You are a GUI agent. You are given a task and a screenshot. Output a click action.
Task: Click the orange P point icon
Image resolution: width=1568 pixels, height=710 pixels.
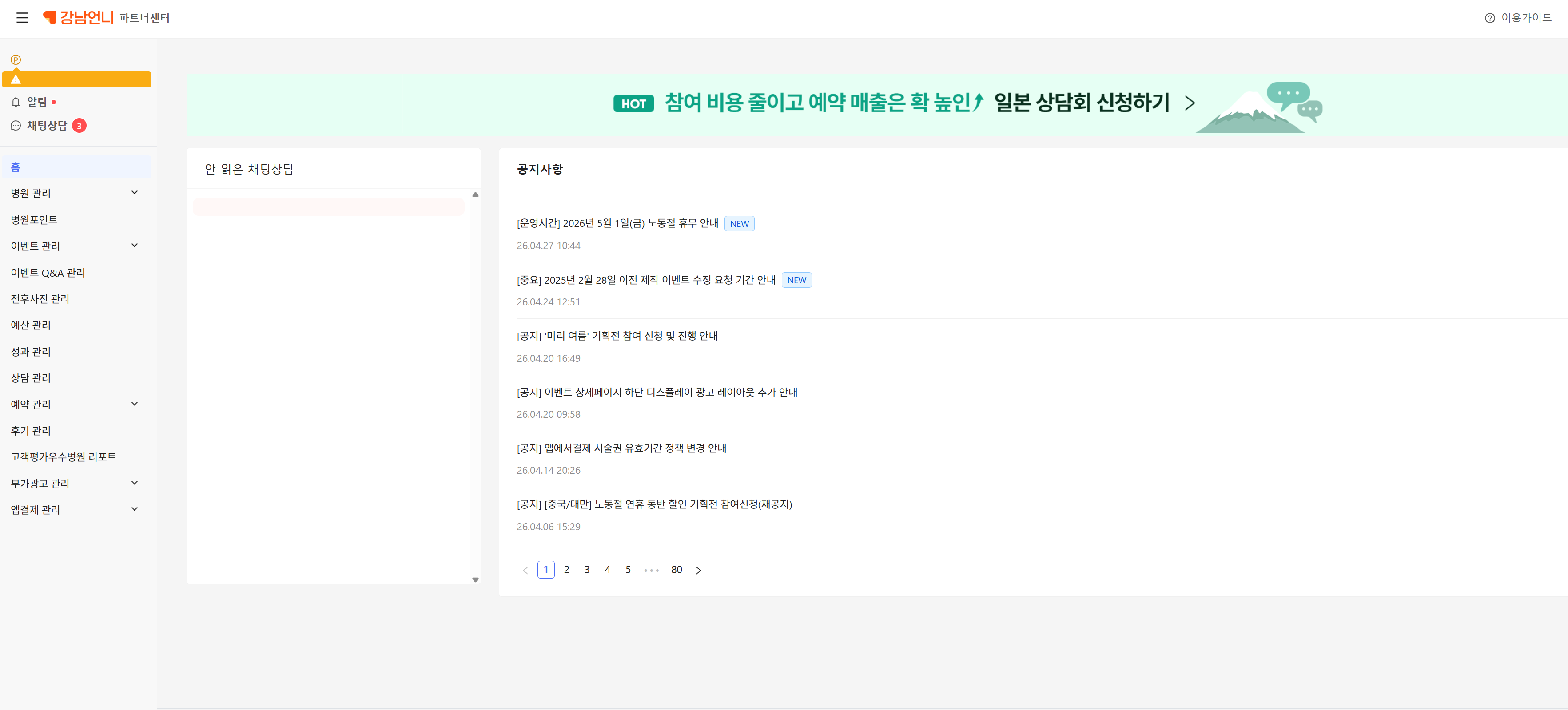point(16,59)
